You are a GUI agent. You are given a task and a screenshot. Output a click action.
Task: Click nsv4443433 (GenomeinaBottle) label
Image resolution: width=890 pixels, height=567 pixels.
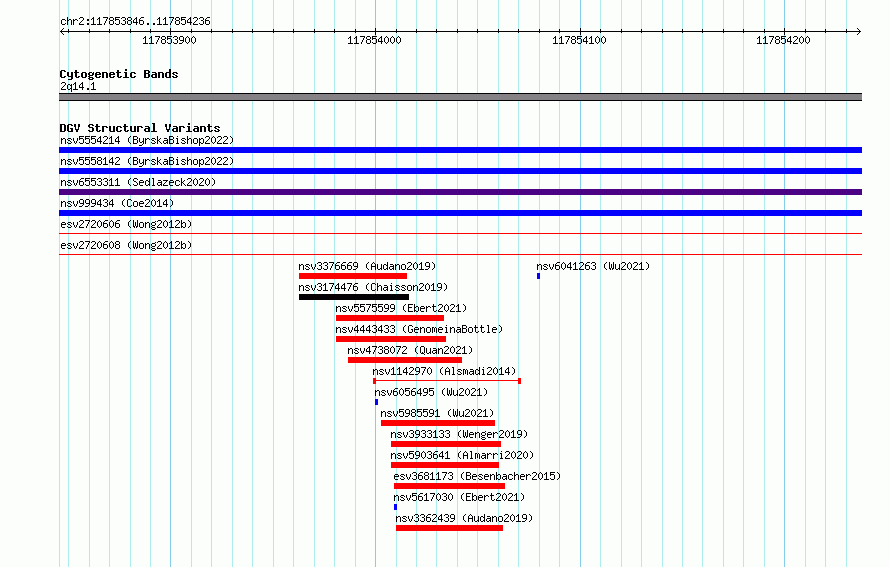pos(419,329)
